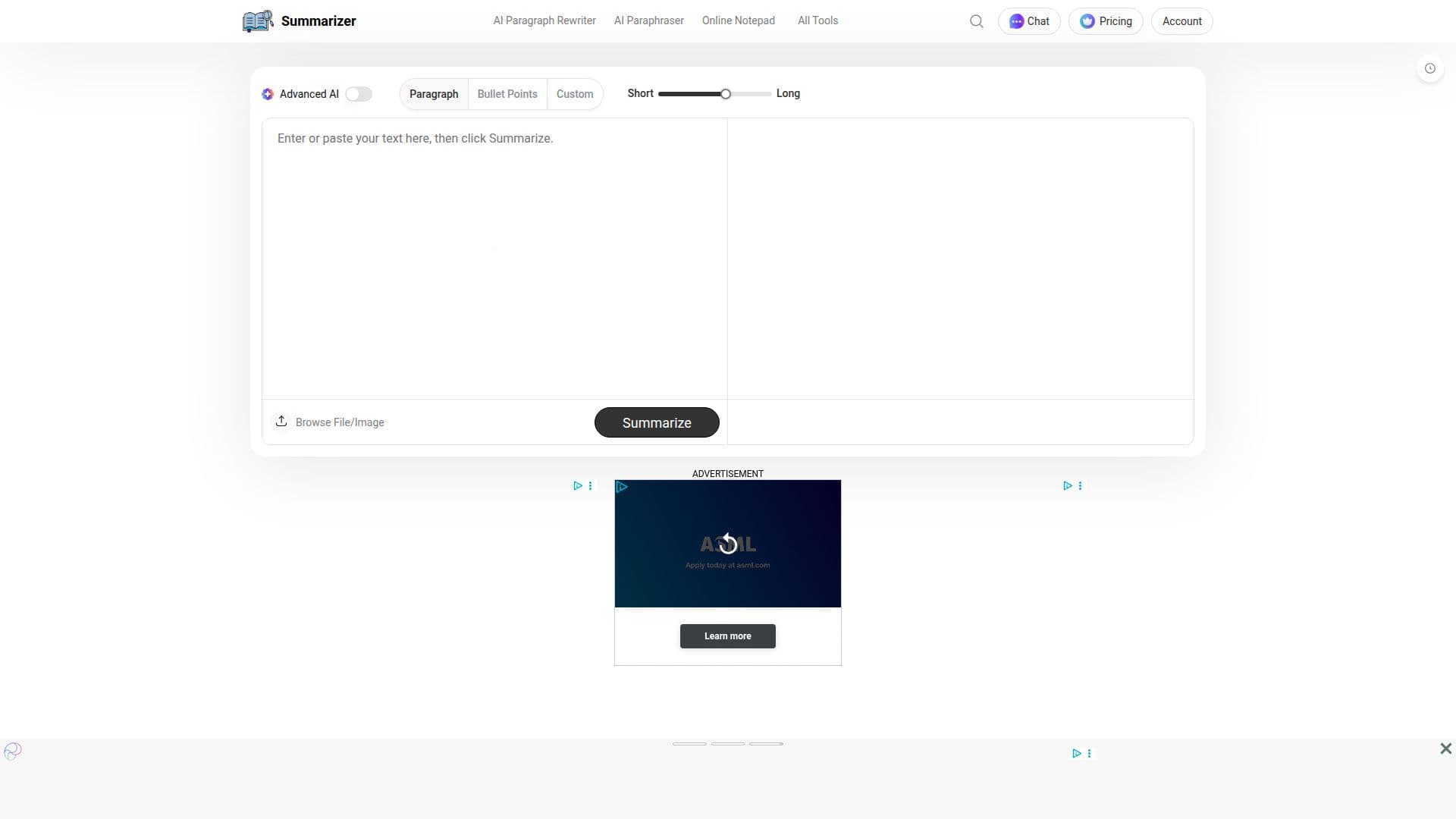Click the Summarize button

click(657, 422)
